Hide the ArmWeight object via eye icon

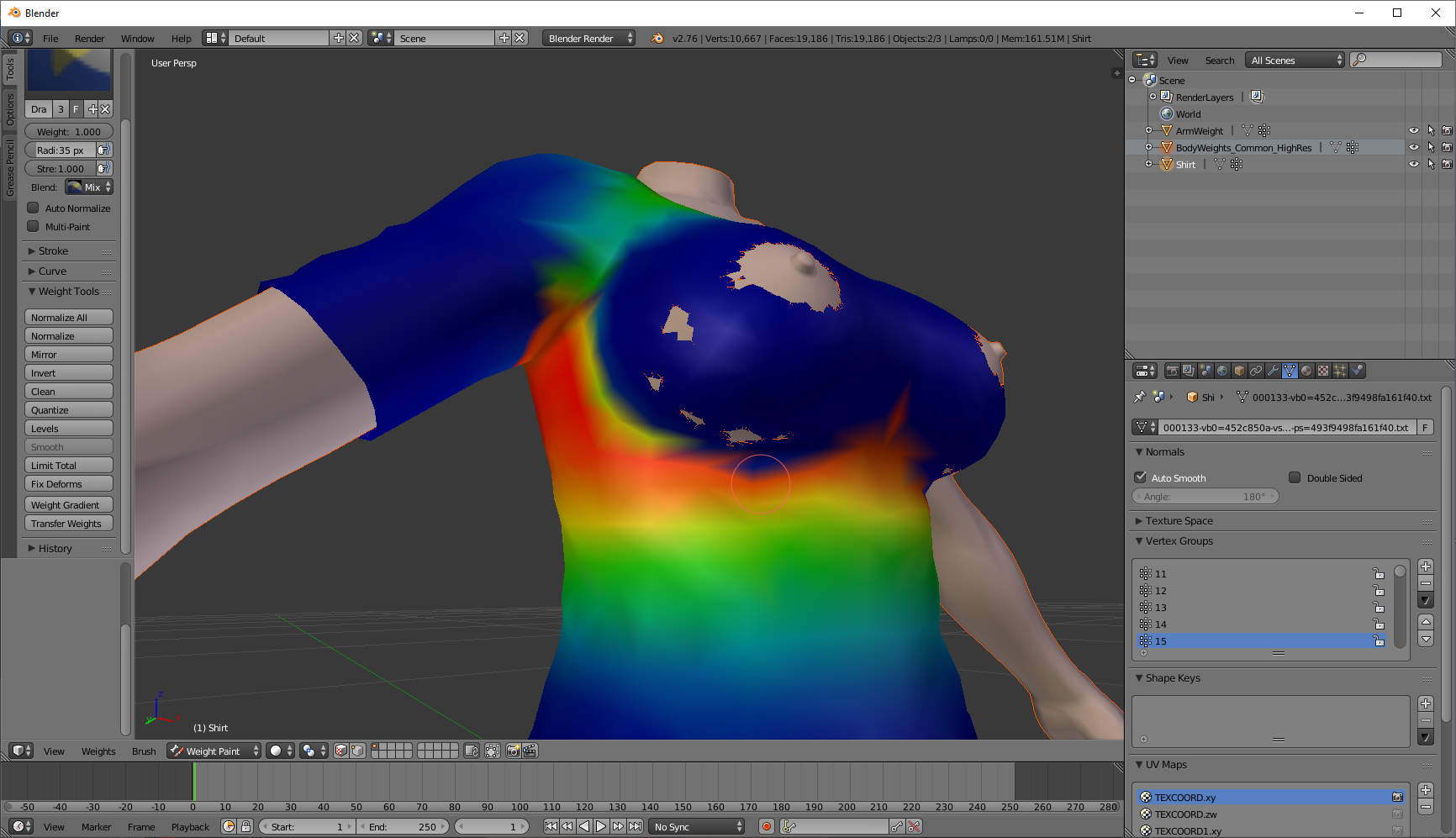(1414, 130)
